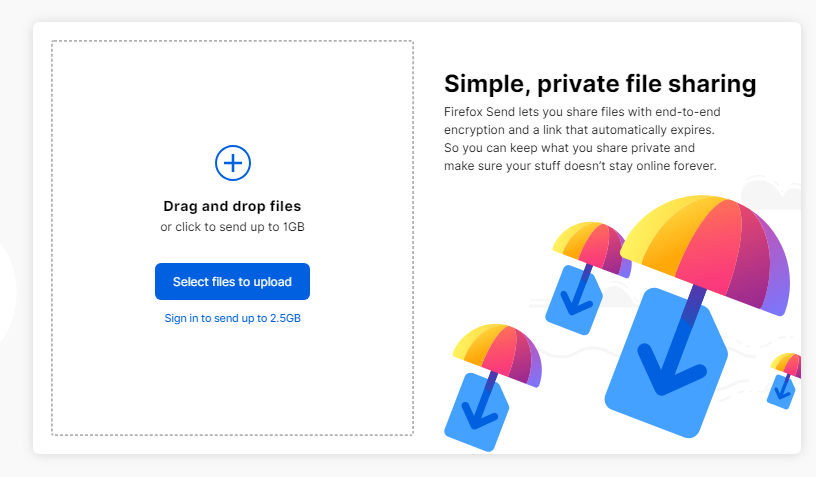This screenshot has height=477, width=816.
Task: Click the tiny umbrella file at right edge
Action: tap(785, 381)
